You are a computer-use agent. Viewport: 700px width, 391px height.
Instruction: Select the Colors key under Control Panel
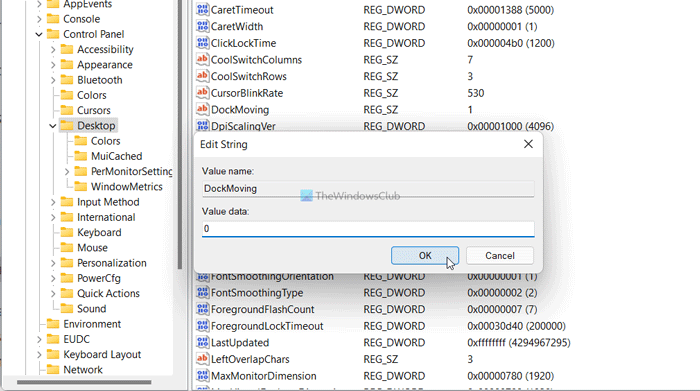click(92, 95)
